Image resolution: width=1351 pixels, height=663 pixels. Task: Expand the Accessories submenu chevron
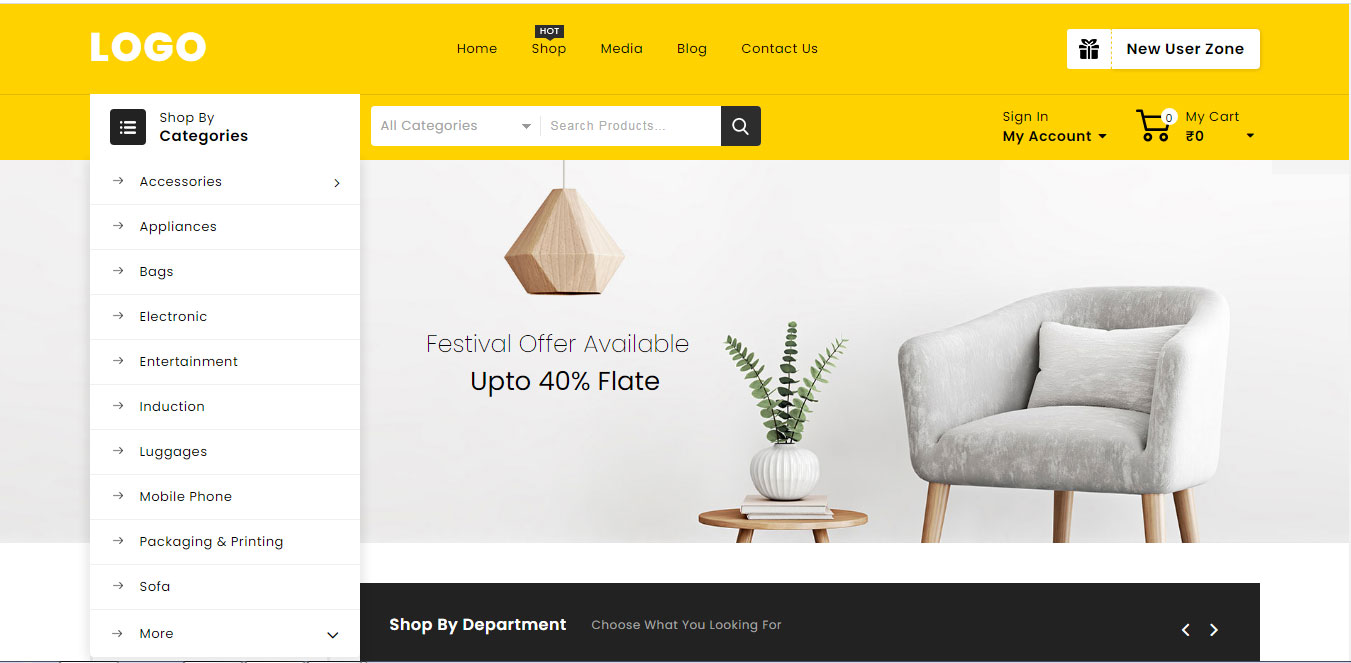(x=337, y=183)
